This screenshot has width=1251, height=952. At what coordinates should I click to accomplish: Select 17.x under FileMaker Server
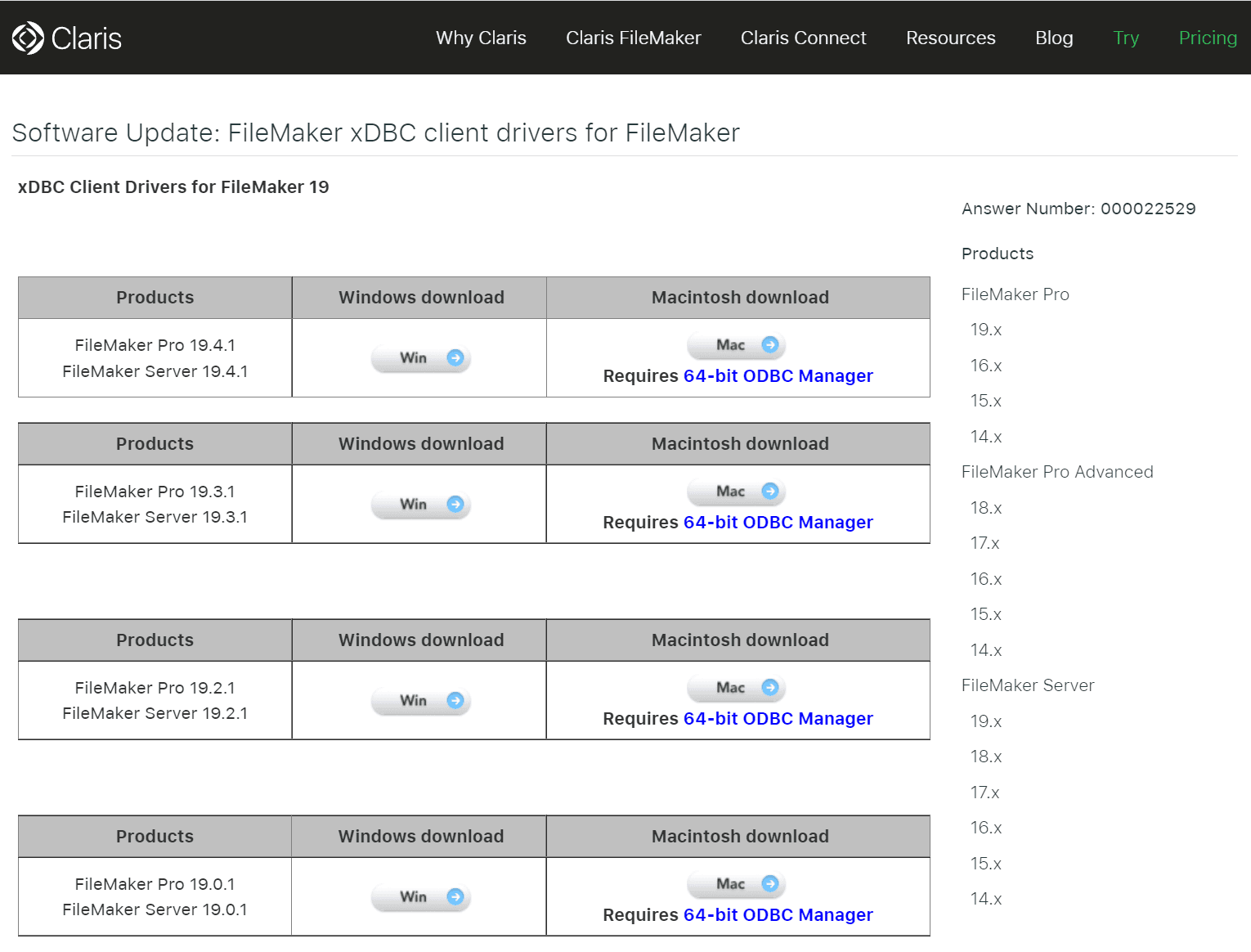click(985, 793)
